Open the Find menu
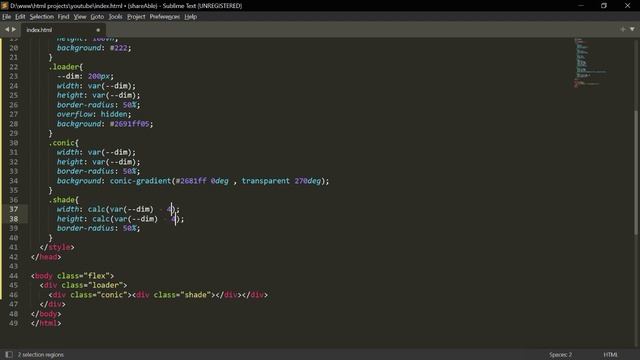 (x=63, y=17)
